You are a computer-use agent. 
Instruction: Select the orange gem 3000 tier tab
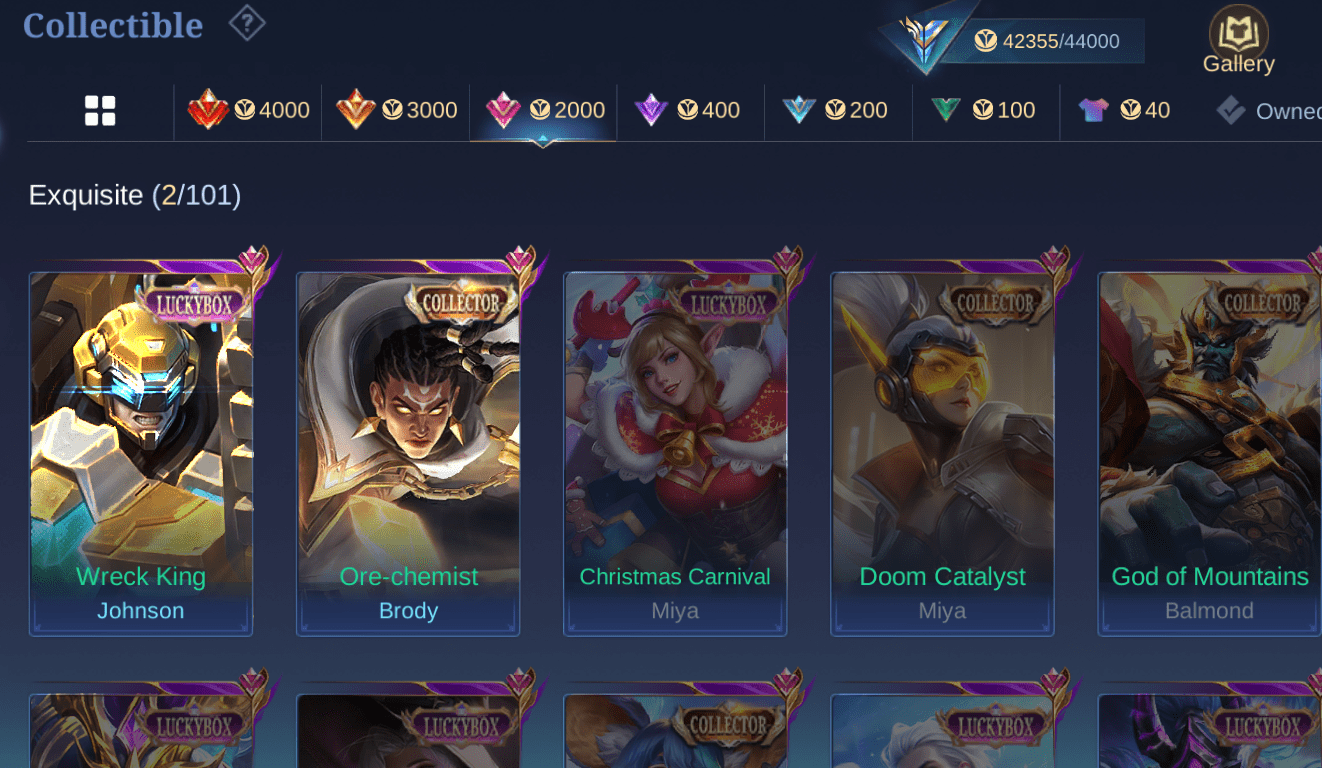[x=397, y=110]
